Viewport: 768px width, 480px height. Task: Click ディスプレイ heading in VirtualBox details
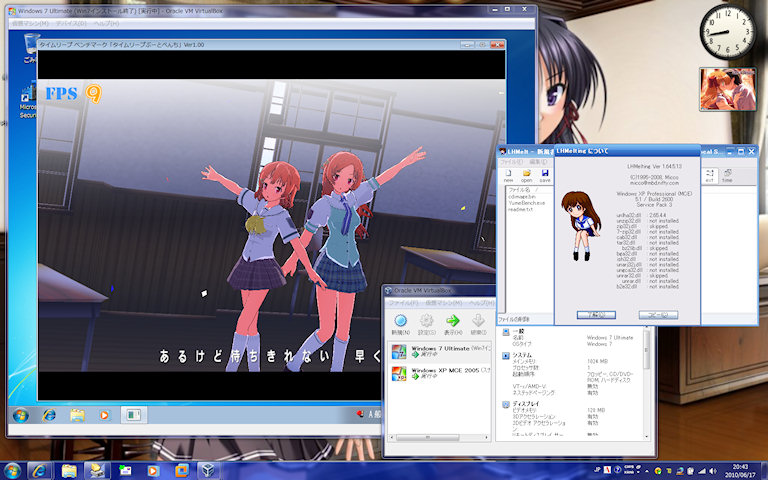pyautogui.click(x=526, y=404)
